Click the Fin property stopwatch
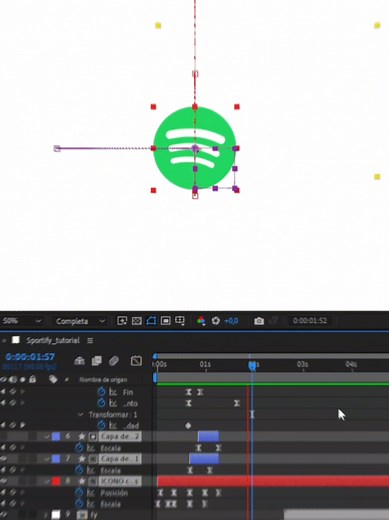389x520 pixels. tap(101, 392)
